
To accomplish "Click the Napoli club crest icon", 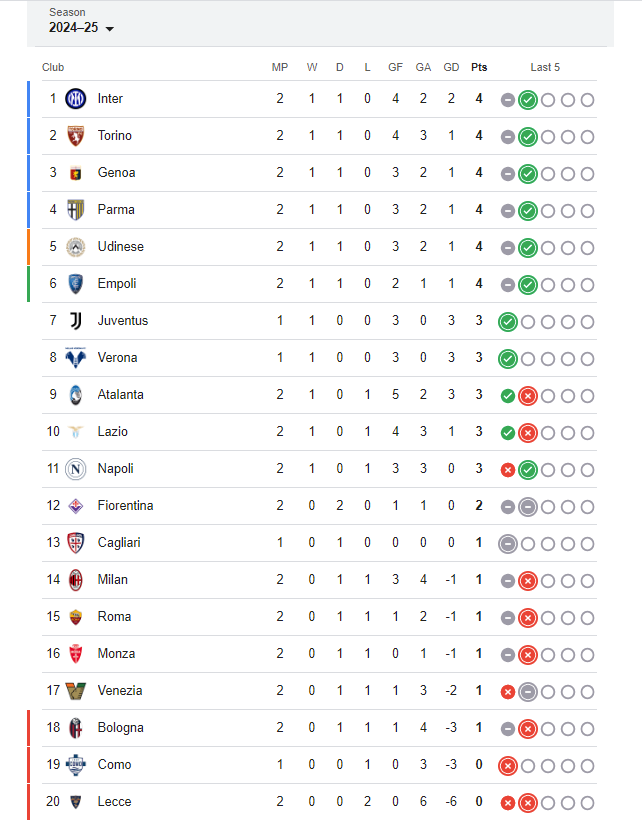I will (76, 469).
